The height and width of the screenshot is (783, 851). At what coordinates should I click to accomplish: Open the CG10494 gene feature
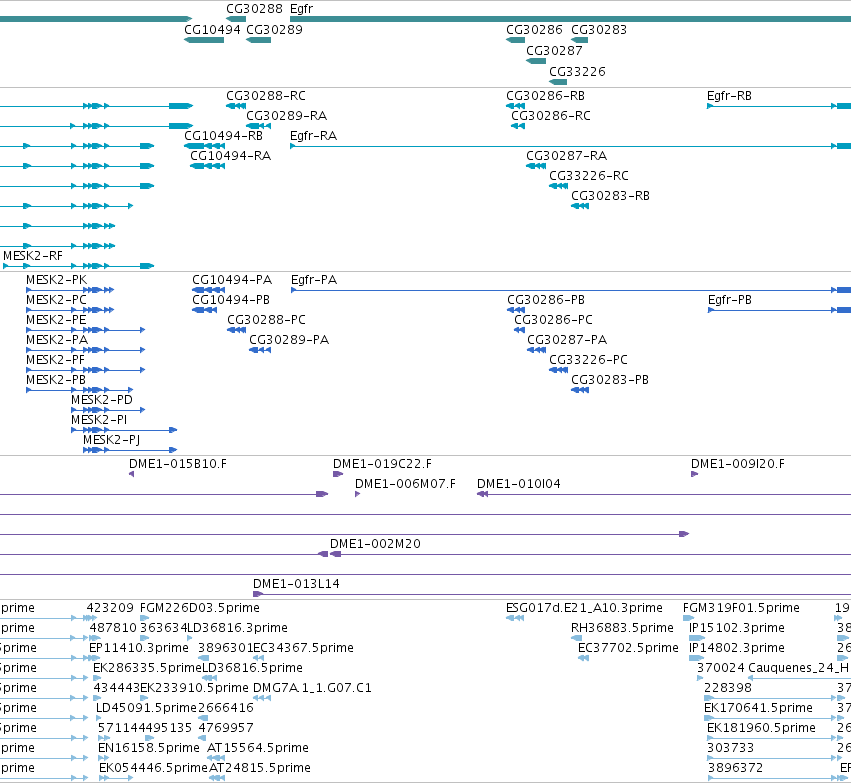204,40
